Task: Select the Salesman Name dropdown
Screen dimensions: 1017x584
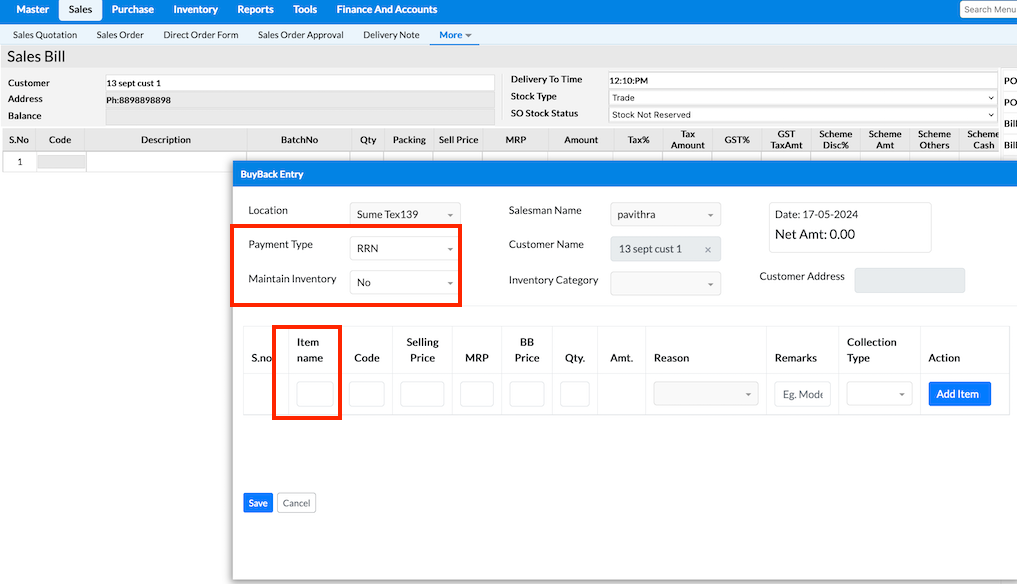Action: click(x=664, y=215)
